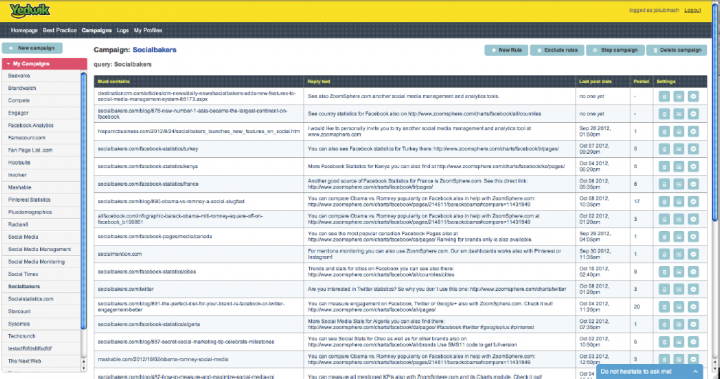The height and width of the screenshot is (379, 720).
Task: Click the page vertical scrollbar
Action: coord(716,113)
